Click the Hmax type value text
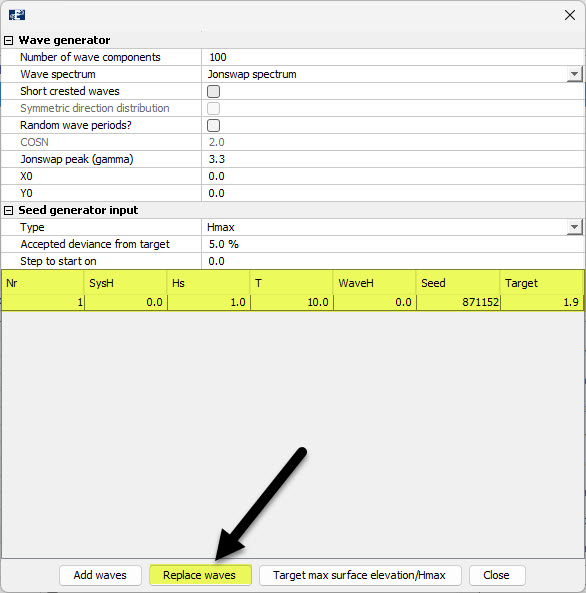 coord(221,227)
